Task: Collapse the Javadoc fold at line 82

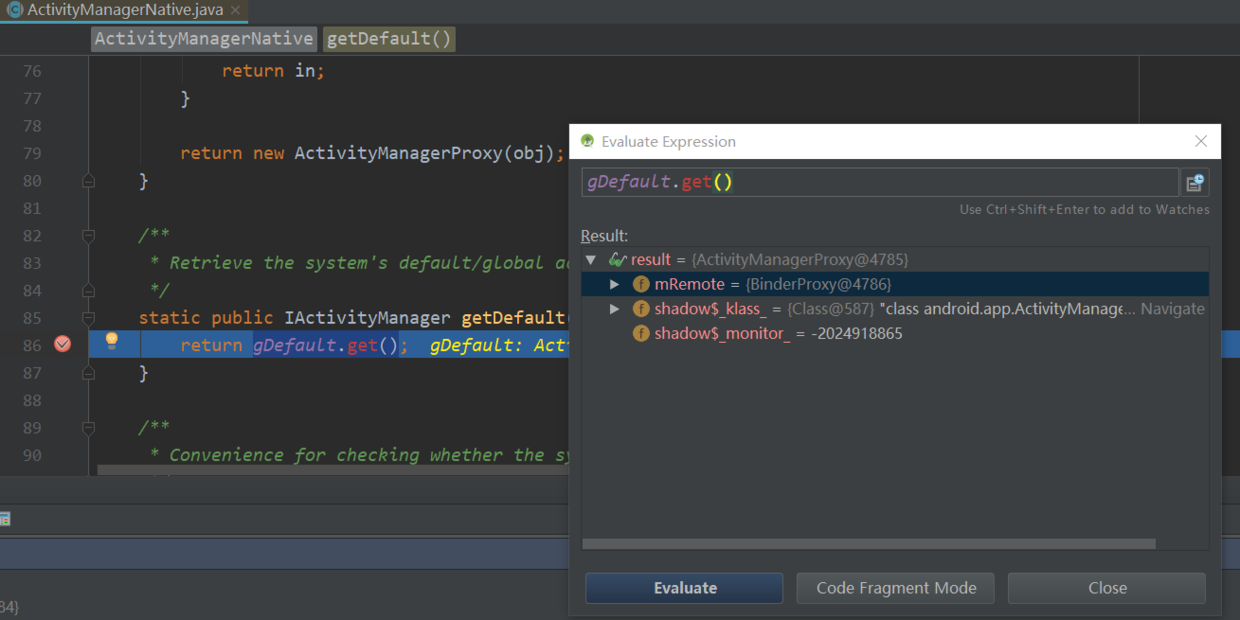Action: tap(88, 236)
